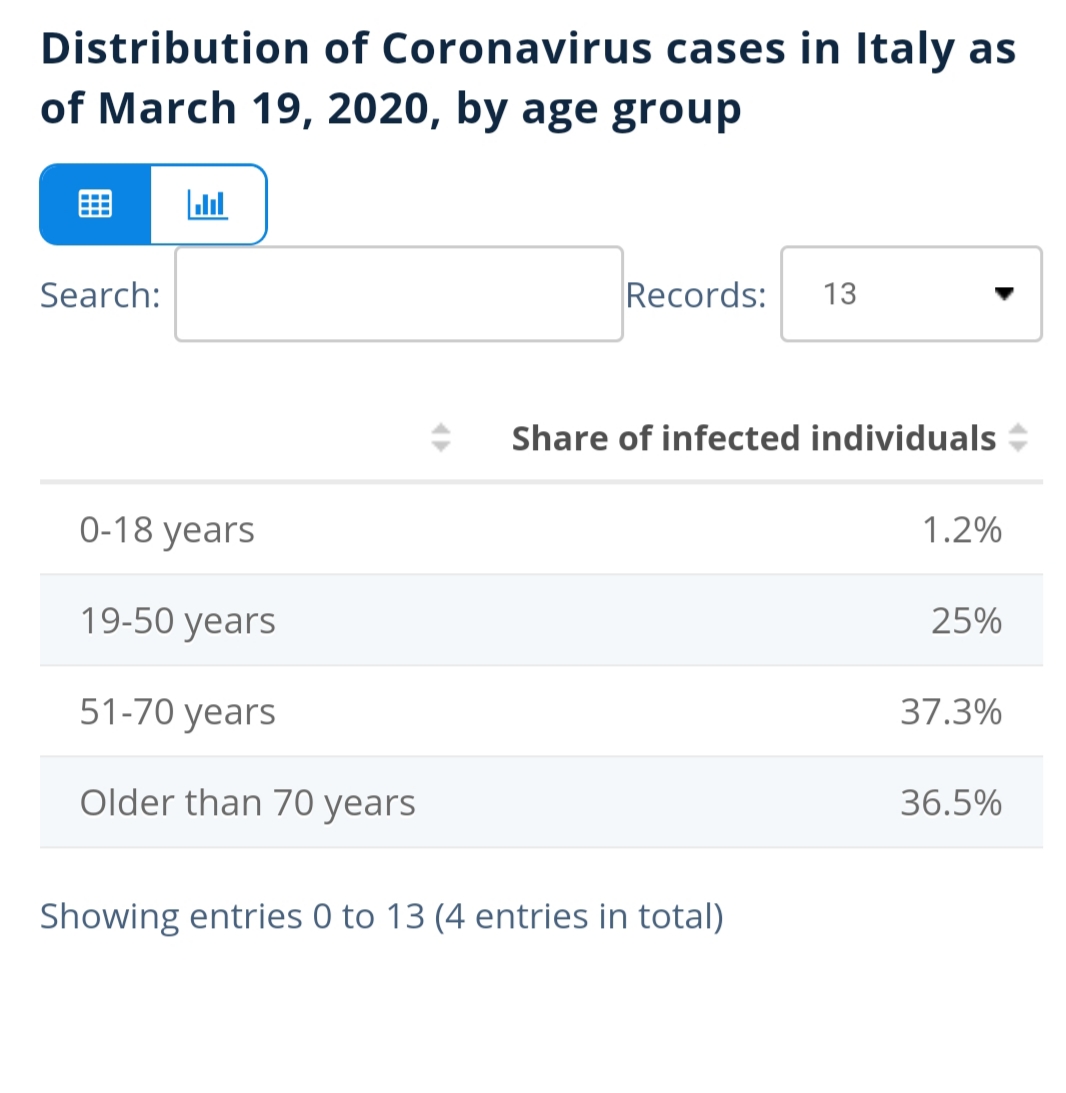Open the Records dropdown arrow

[1004, 293]
